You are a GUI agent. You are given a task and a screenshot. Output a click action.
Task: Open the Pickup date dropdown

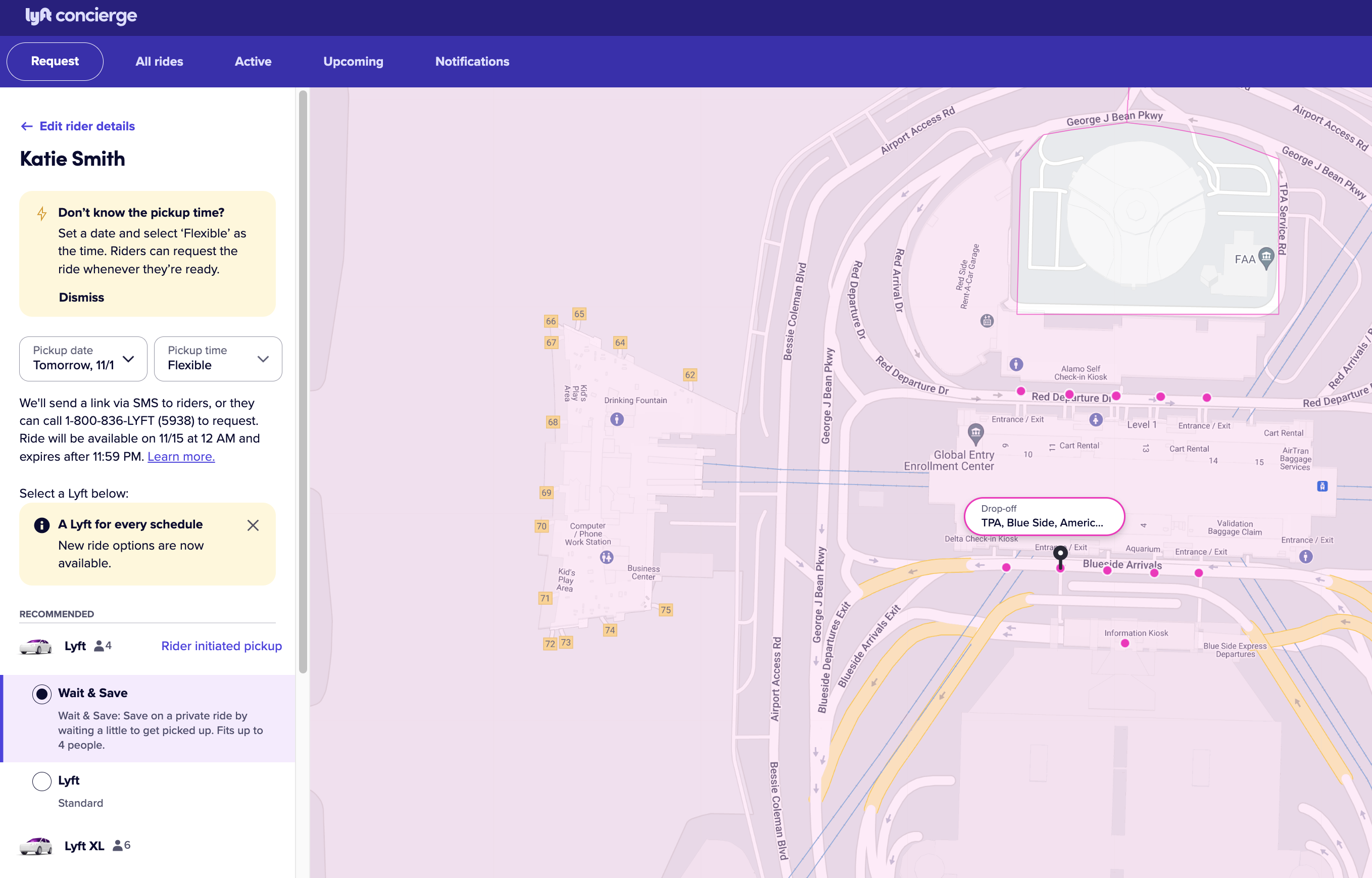[83, 359]
